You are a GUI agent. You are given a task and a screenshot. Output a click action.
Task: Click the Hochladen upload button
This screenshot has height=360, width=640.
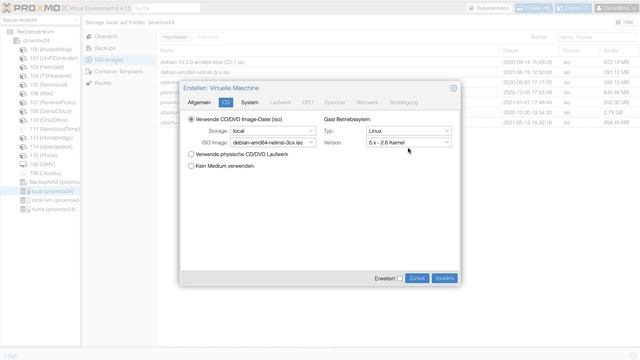pos(175,37)
